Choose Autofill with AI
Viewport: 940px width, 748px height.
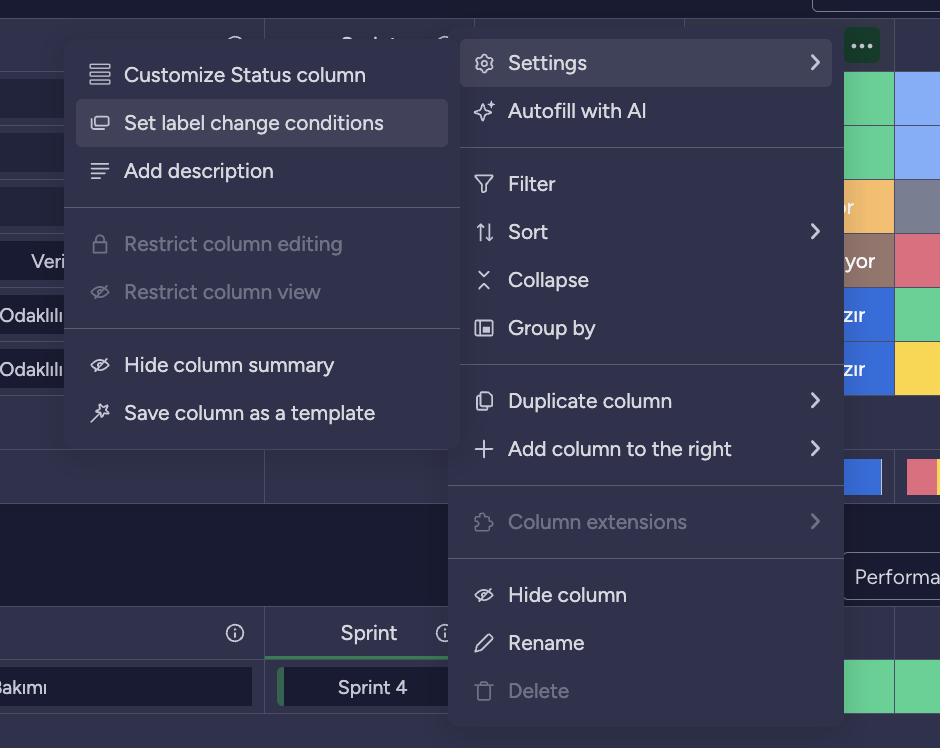646,111
